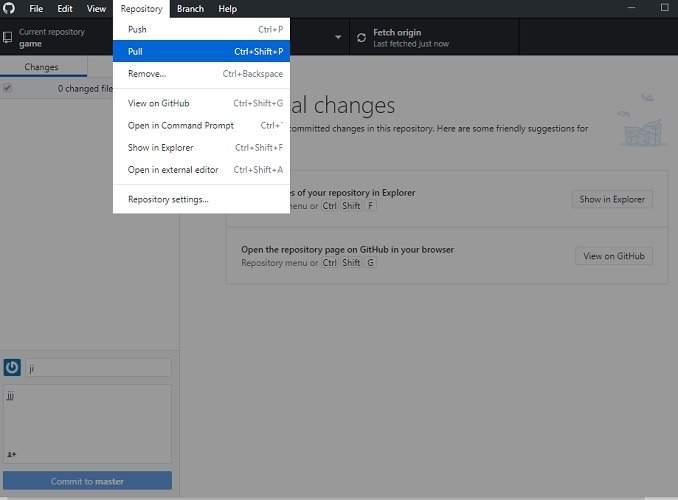
Task: Close the open Repository menu
Action: [x=141, y=9]
